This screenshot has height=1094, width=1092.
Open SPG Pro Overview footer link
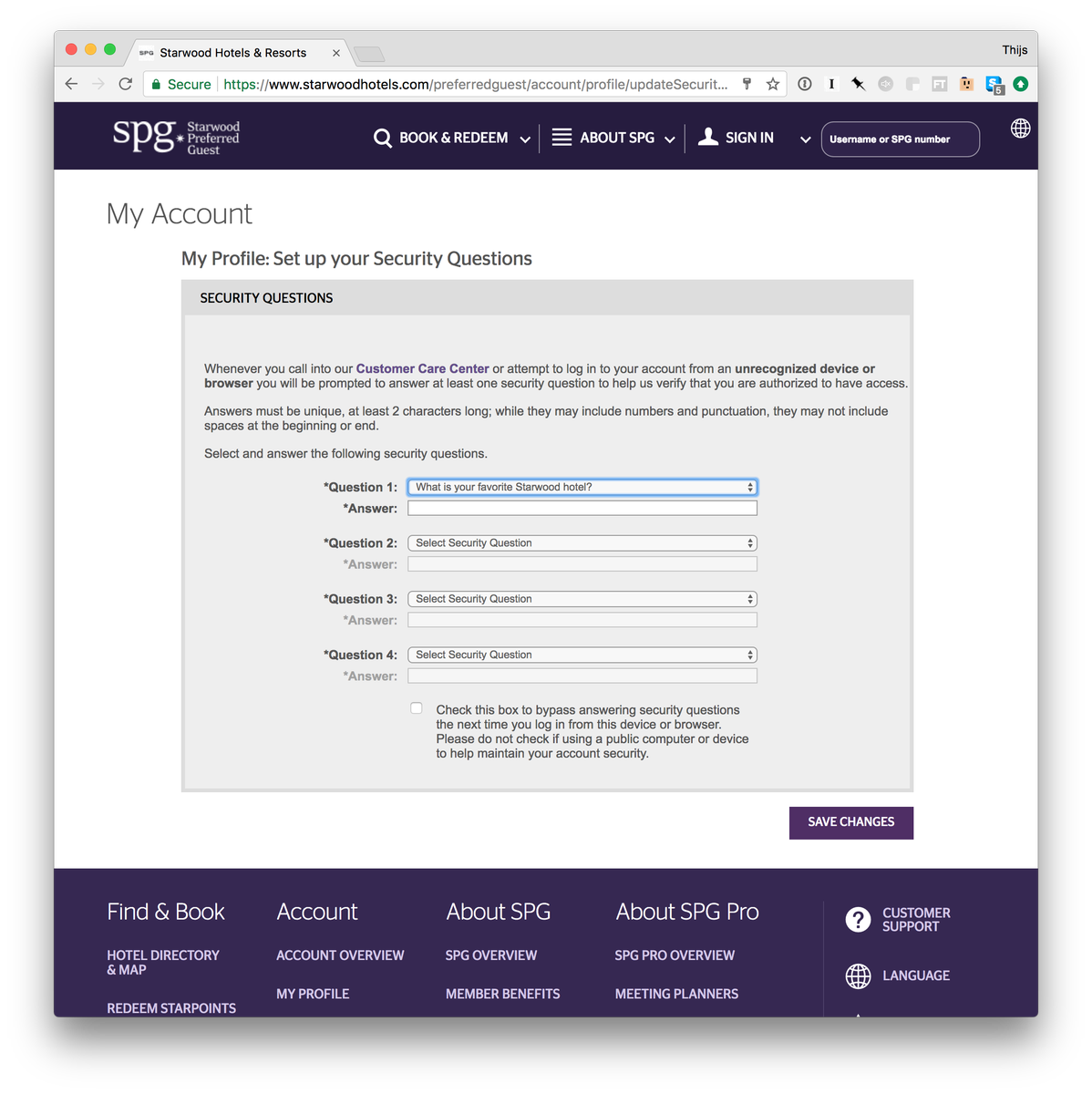pyautogui.click(x=675, y=955)
